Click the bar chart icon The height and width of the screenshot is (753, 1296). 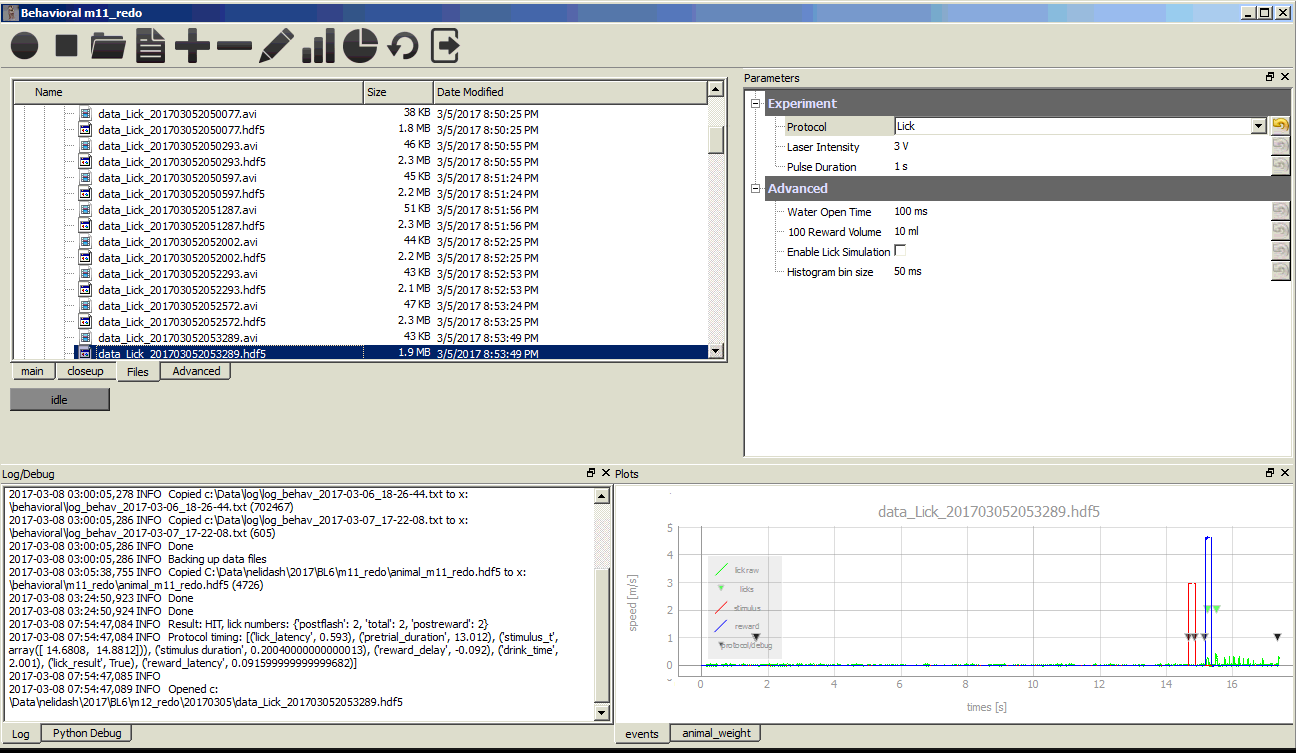(x=318, y=46)
